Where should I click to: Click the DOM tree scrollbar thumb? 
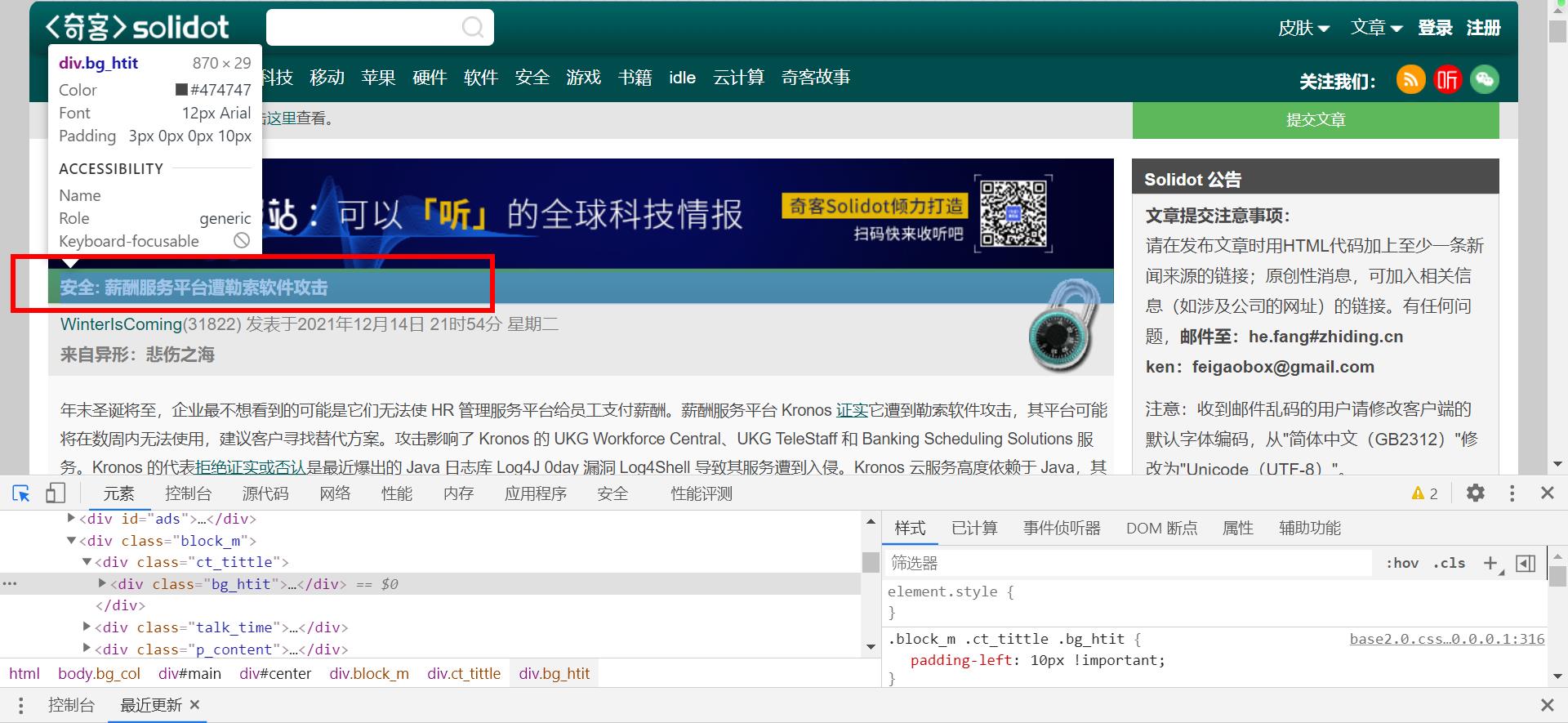pos(871,562)
